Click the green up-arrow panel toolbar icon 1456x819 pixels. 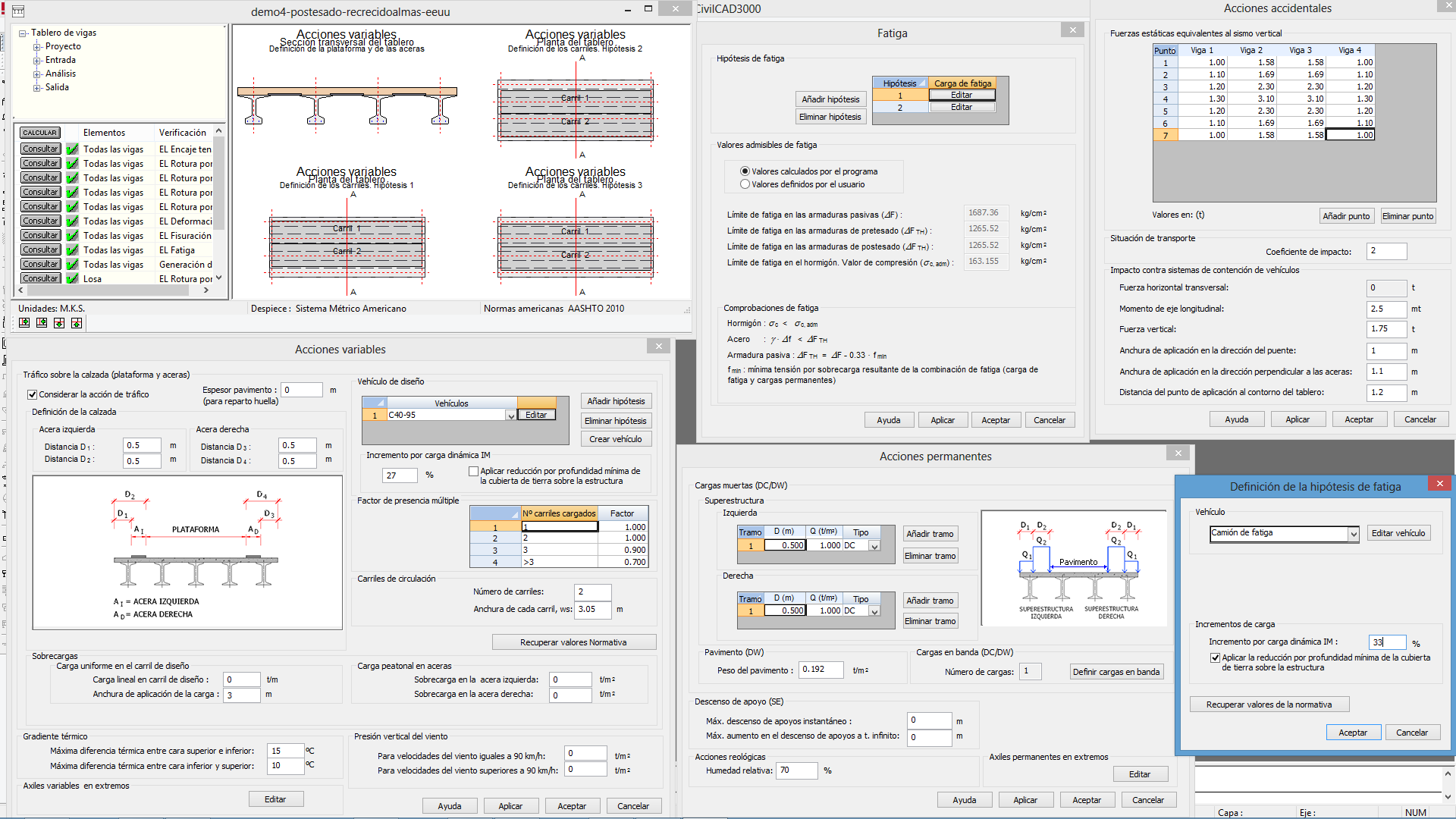tap(77, 323)
